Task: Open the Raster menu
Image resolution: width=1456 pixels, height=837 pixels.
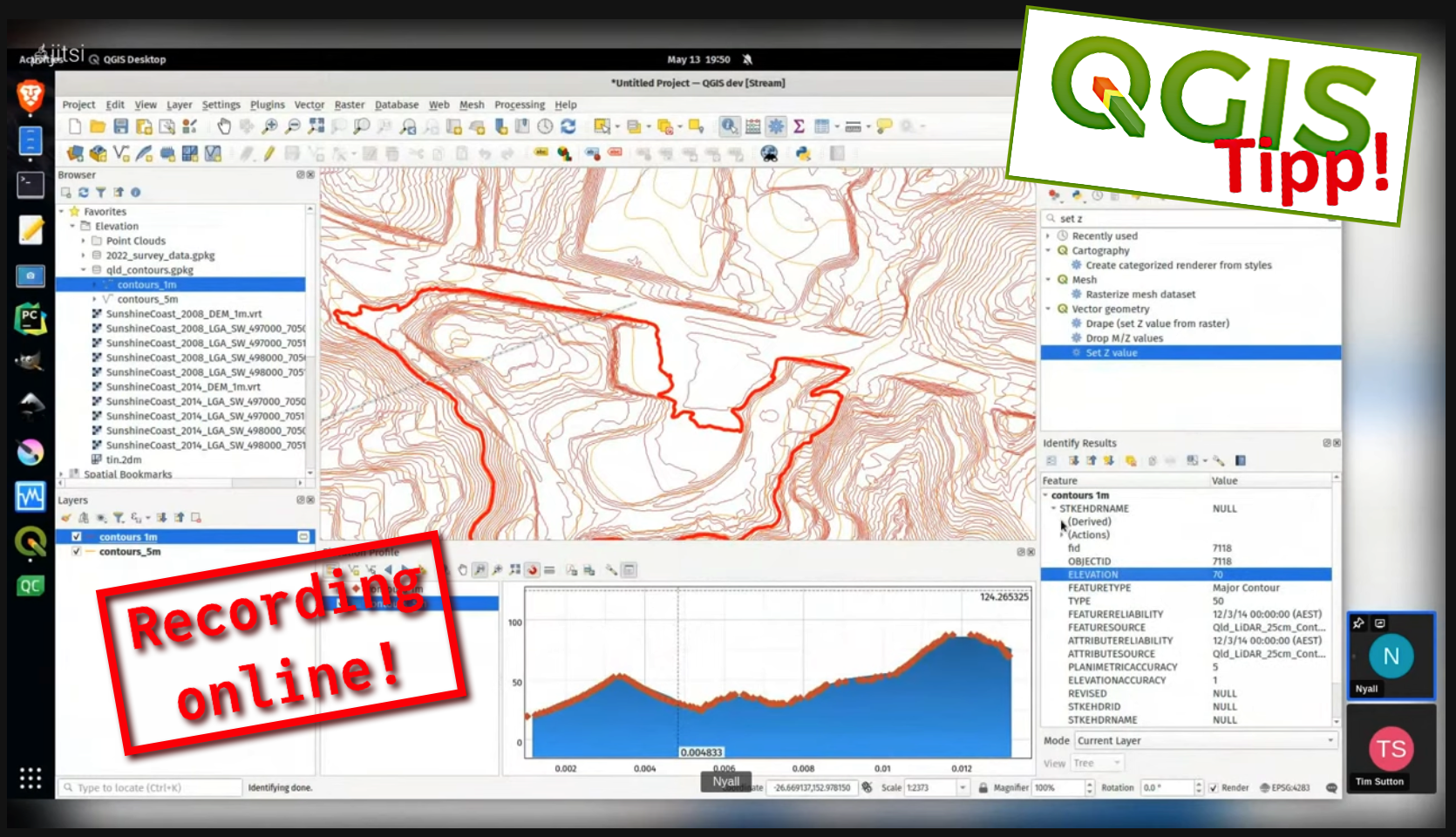Action: pyautogui.click(x=350, y=105)
